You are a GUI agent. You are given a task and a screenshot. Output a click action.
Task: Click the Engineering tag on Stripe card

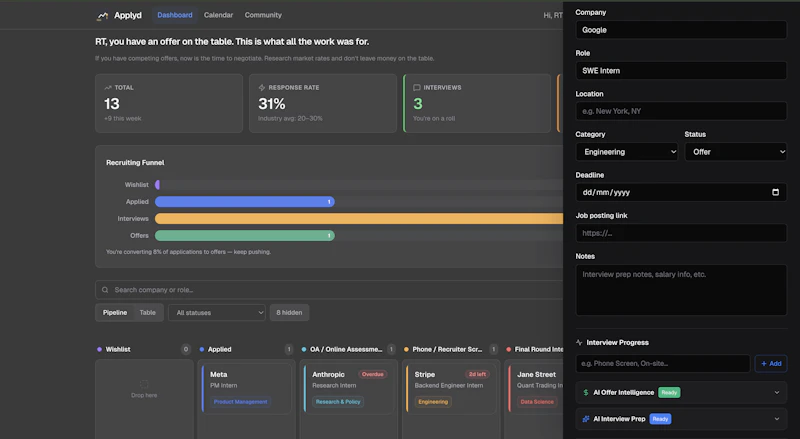tap(433, 402)
